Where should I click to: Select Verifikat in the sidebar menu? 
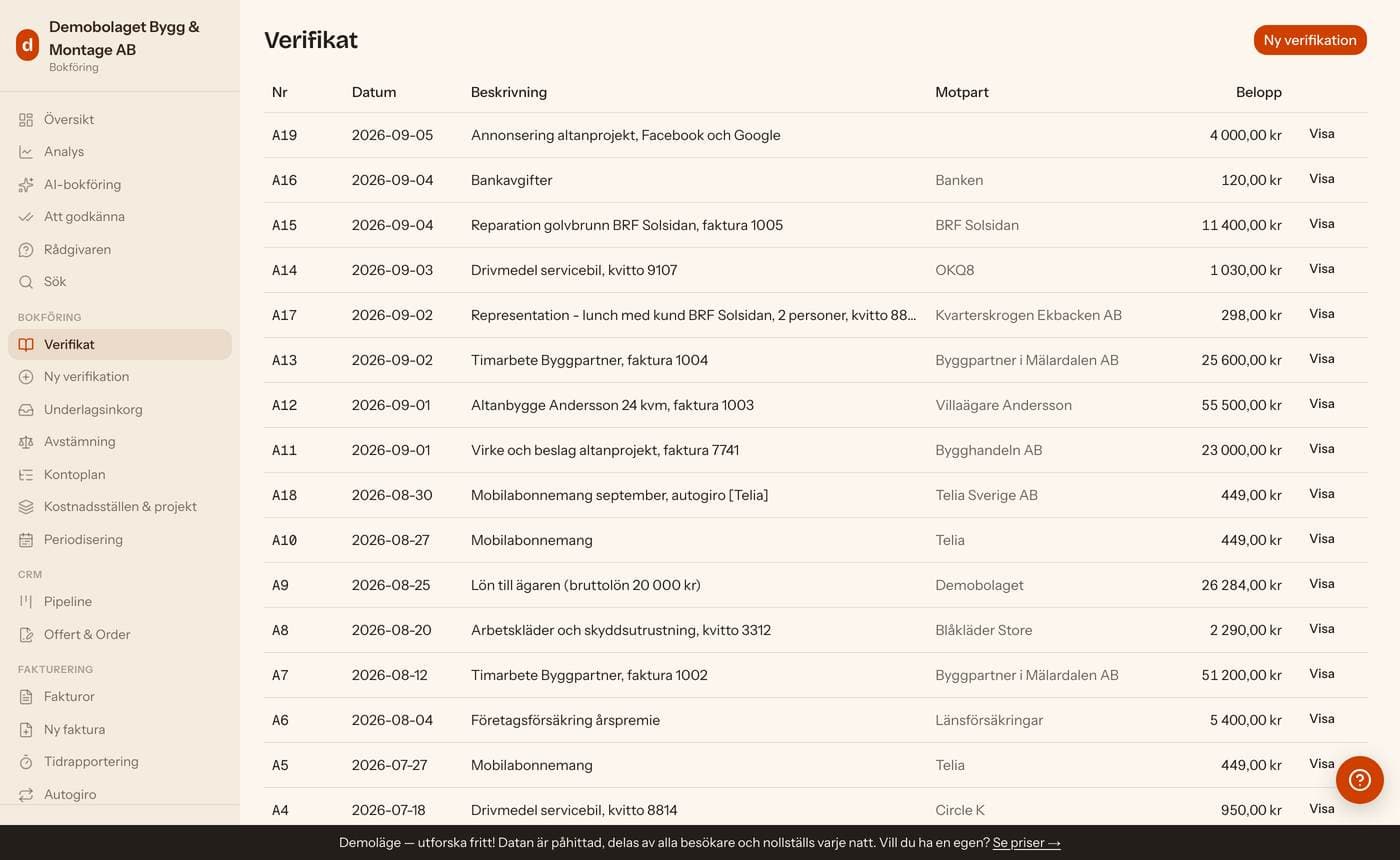click(120, 345)
